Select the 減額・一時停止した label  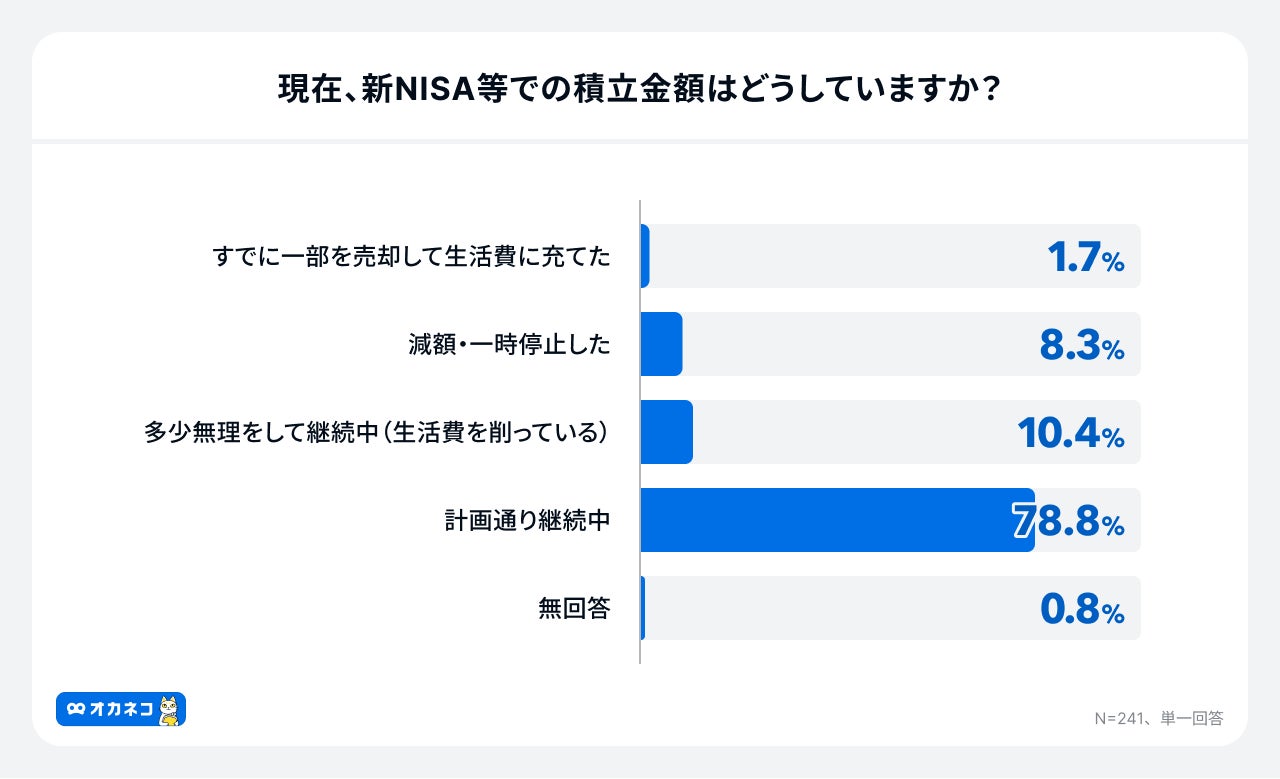coord(509,345)
